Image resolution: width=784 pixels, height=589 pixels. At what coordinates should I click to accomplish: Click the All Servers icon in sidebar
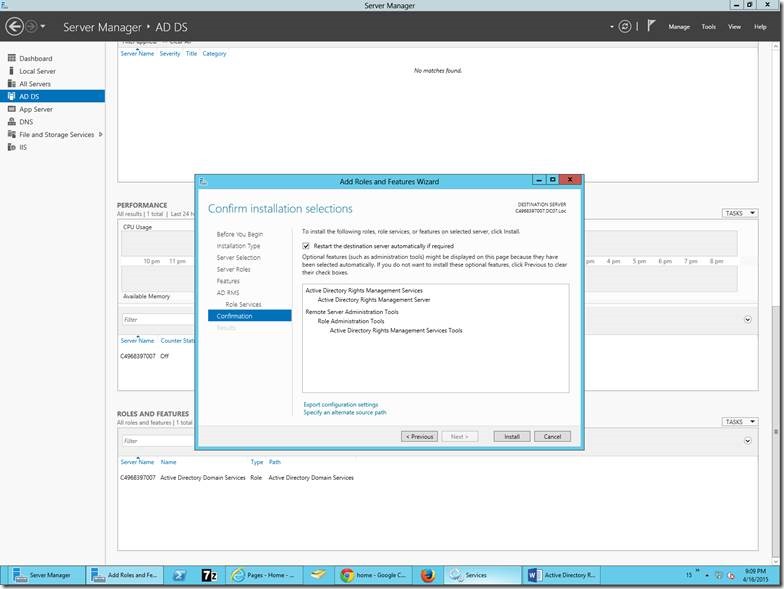(12, 84)
